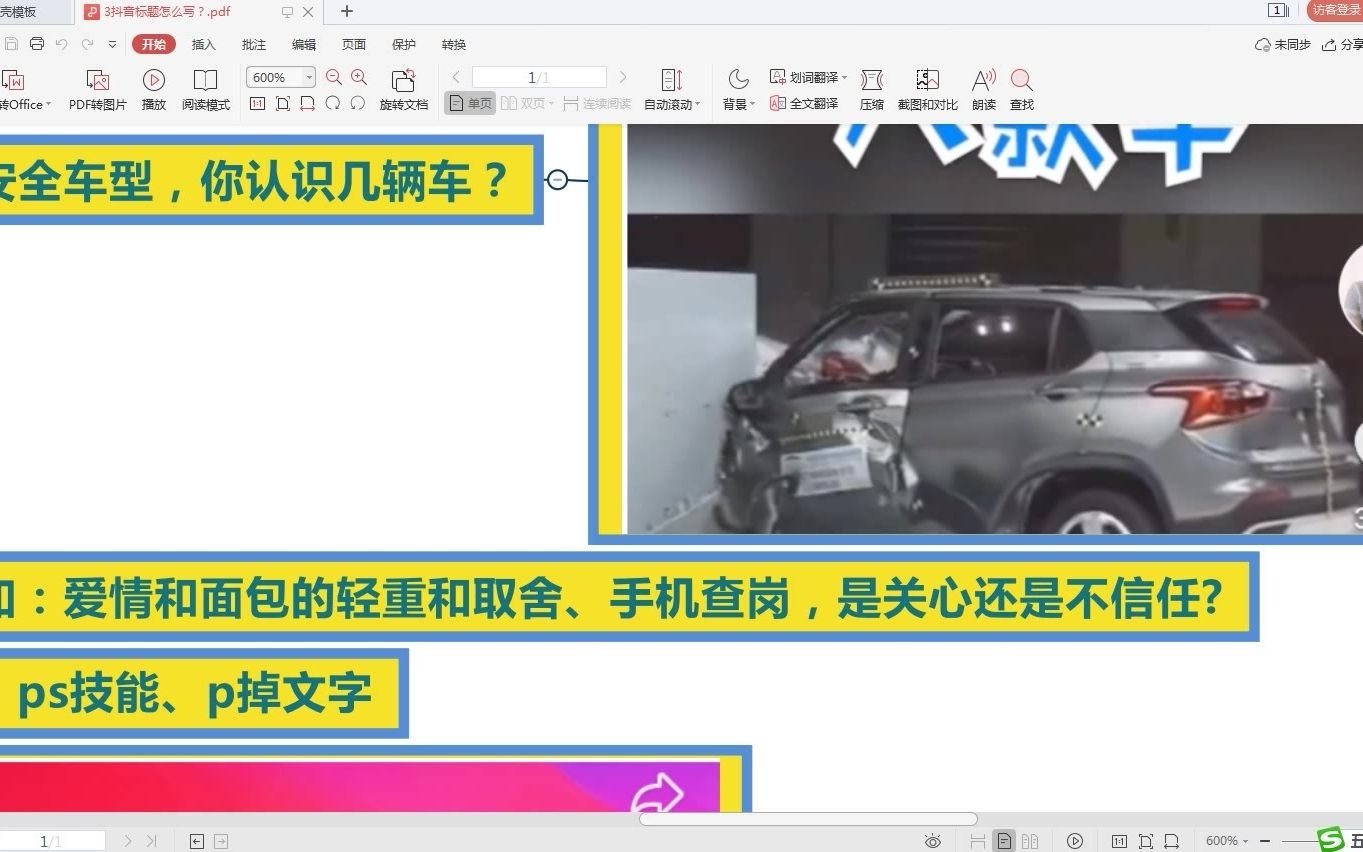Expand the 自动滚动 auto-scroll dropdown
Image resolution: width=1363 pixels, height=852 pixels.
[697, 105]
